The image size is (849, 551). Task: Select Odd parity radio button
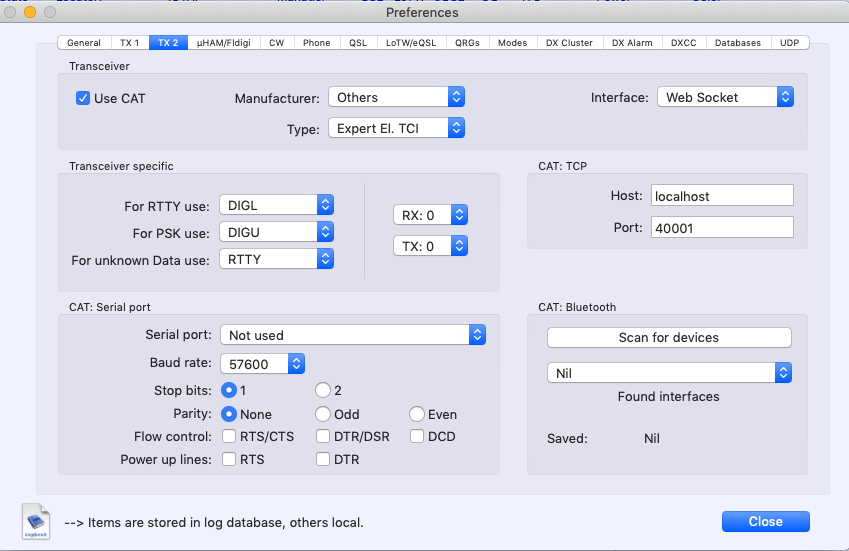pos(323,414)
